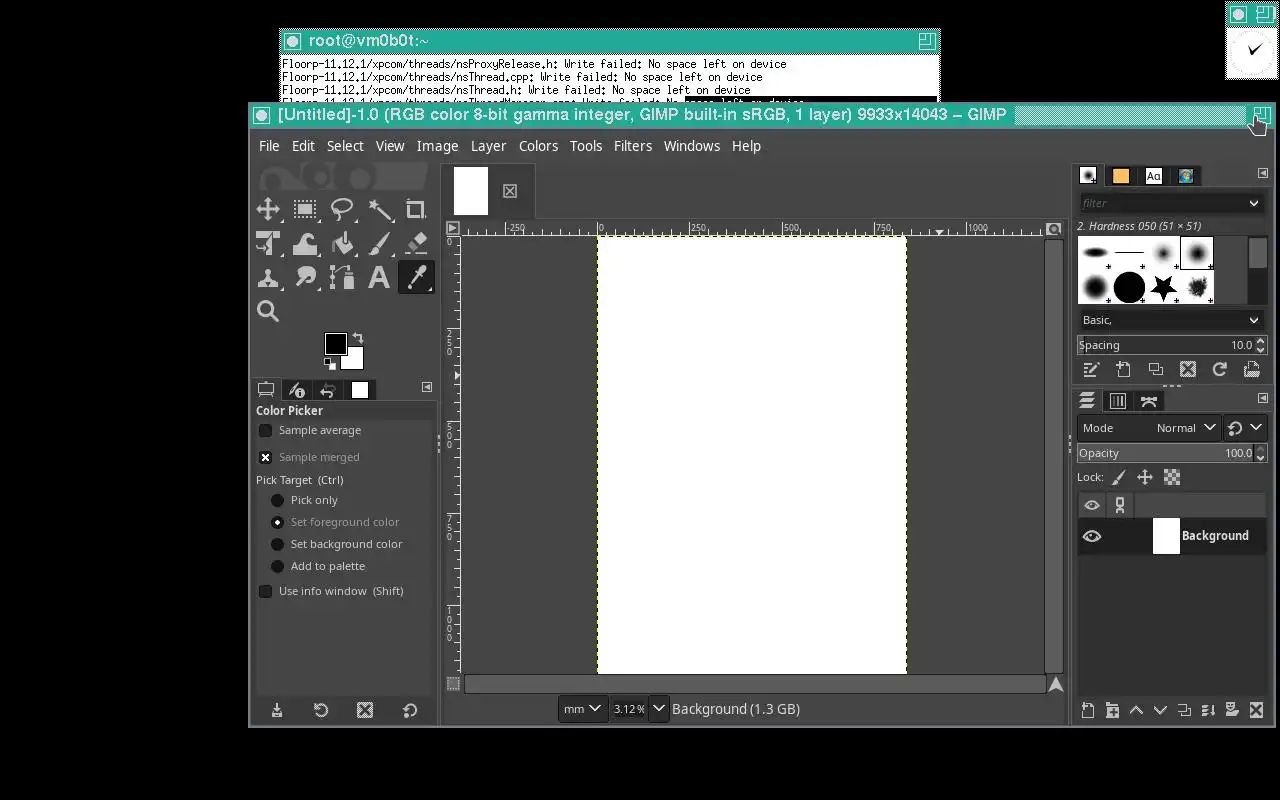Open the brushes dock tab configuration menu
The width and height of the screenshot is (1280, 800).
tap(1262, 173)
